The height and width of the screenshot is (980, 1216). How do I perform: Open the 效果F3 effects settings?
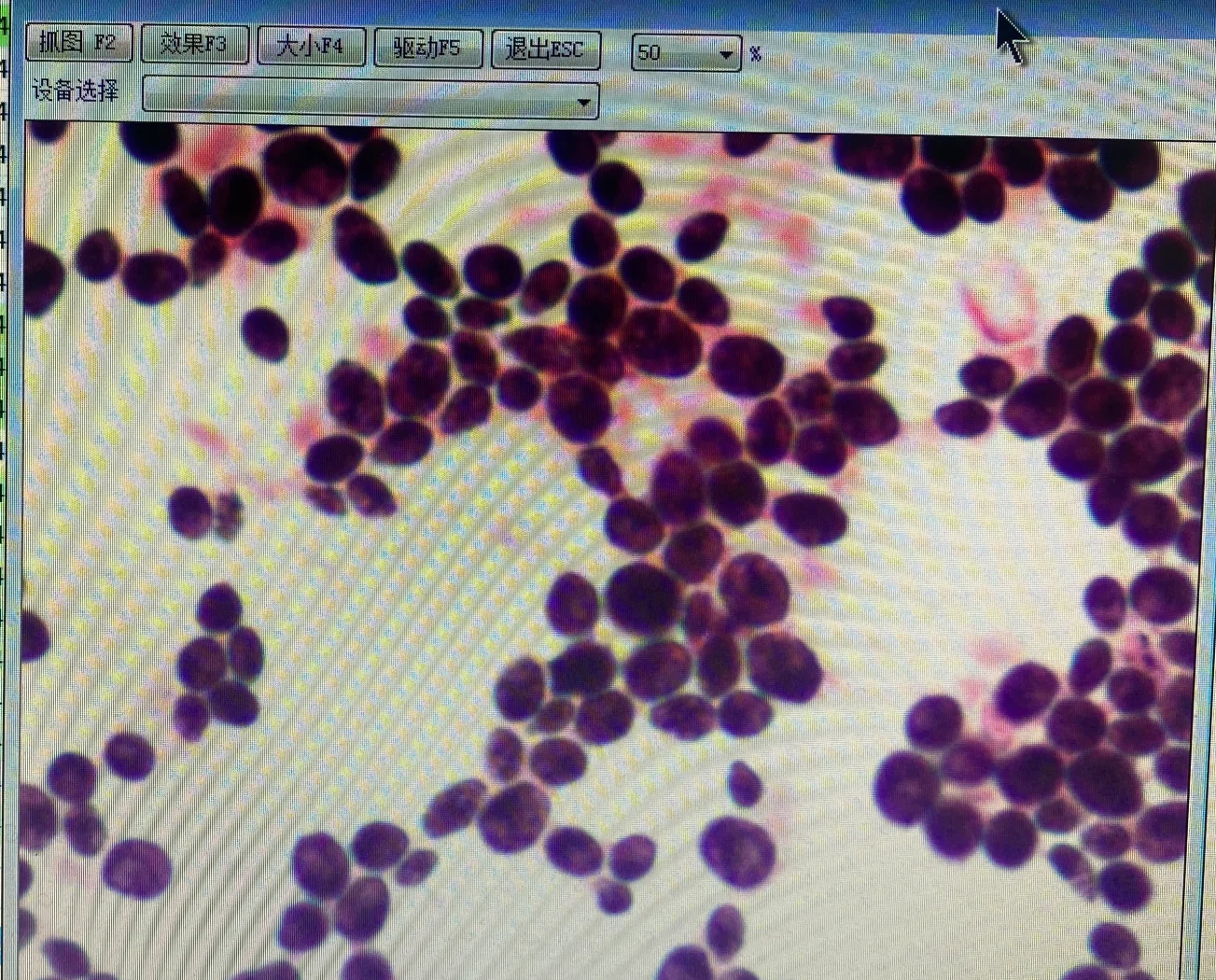[x=195, y=44]
